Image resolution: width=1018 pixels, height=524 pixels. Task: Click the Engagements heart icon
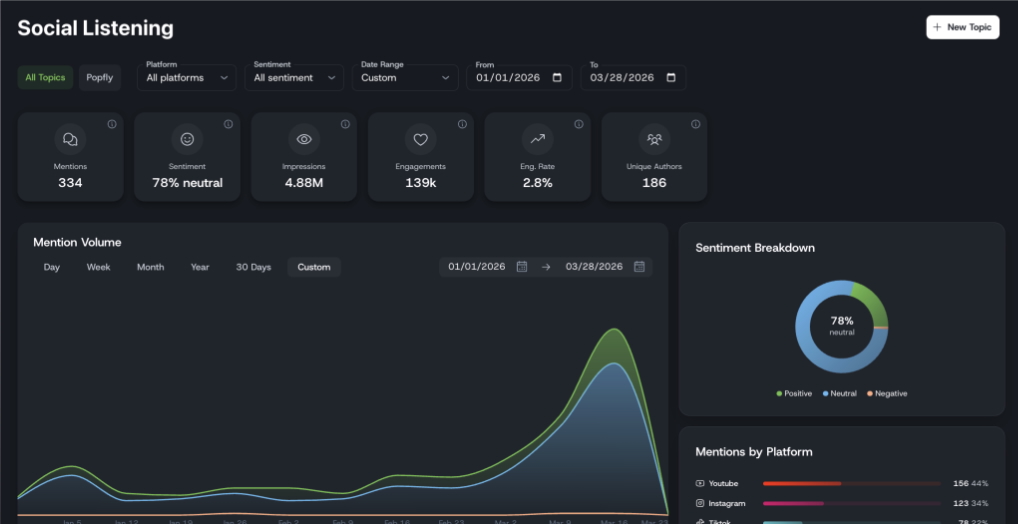coord(421,139)
